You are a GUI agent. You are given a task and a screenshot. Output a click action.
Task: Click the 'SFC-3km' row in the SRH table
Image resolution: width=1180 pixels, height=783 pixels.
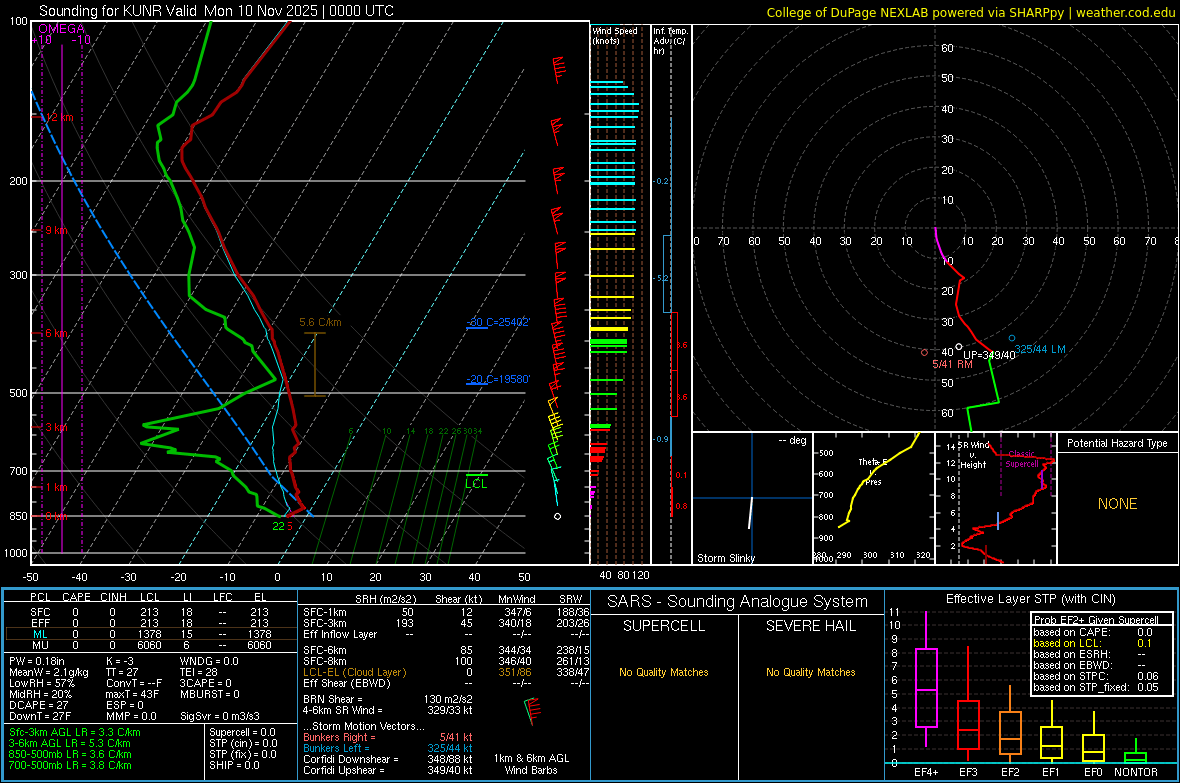pyautogui.click(x=446, y=623)
